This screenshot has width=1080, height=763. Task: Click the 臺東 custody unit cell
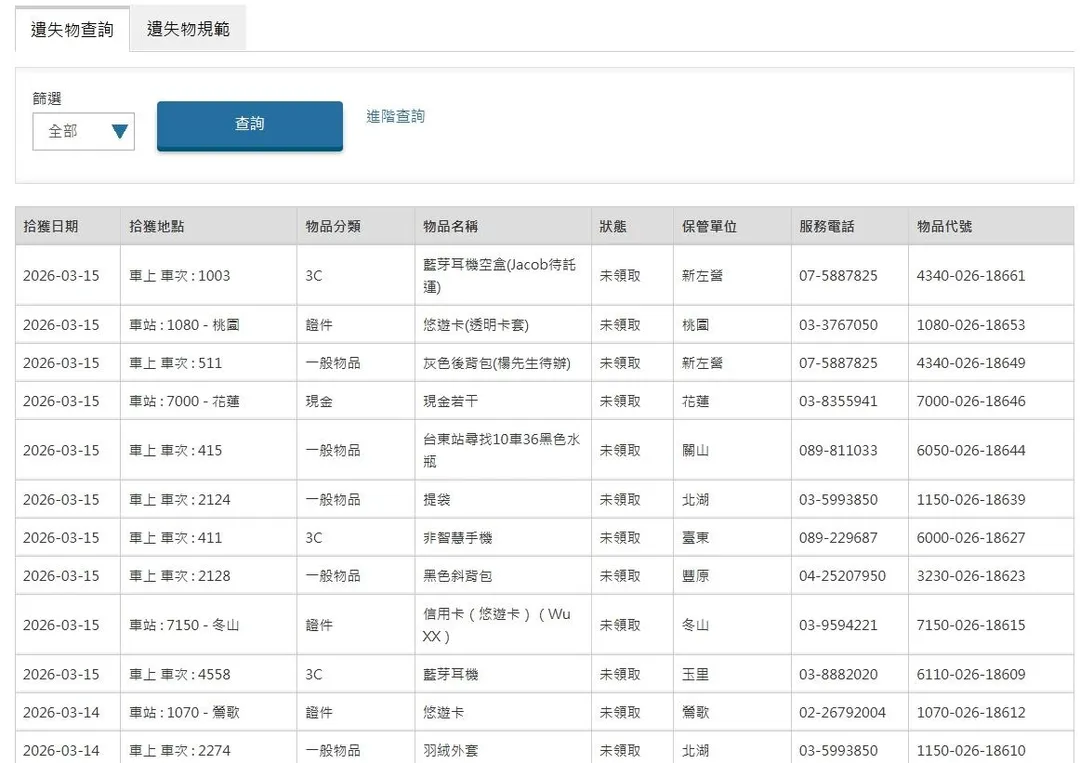pos(695,538)
